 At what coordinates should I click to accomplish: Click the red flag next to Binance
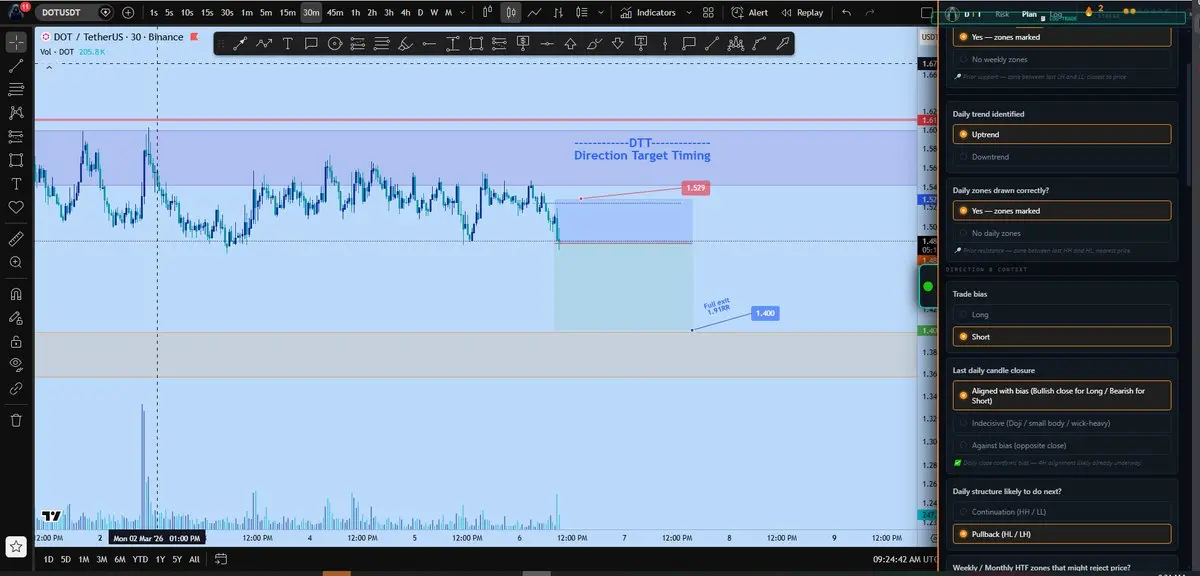[x=193, y=37]
